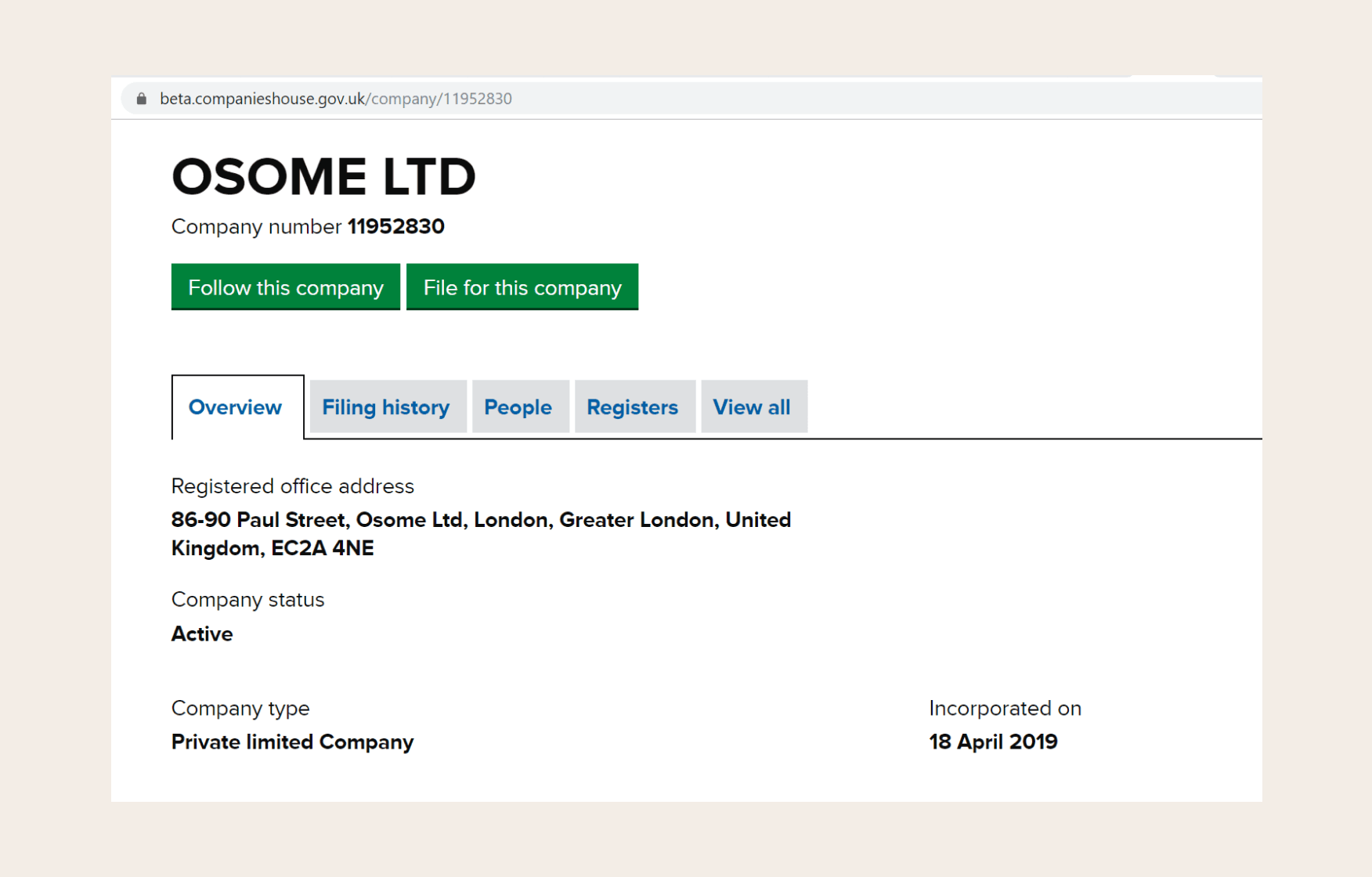The width and height of the screenshot is (1372, 877).
Task: Switch to the Overview tab
Action: coord(235,407)
